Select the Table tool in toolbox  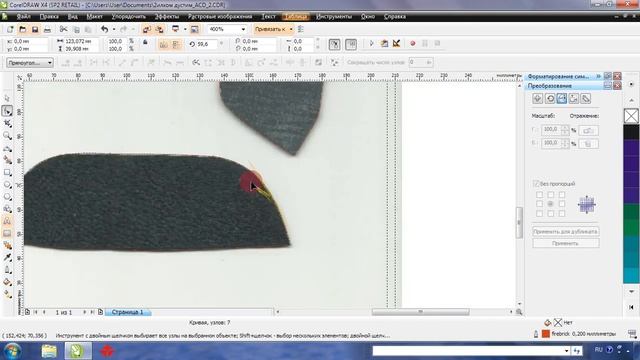pyautogui.click(x=7, y=233)
